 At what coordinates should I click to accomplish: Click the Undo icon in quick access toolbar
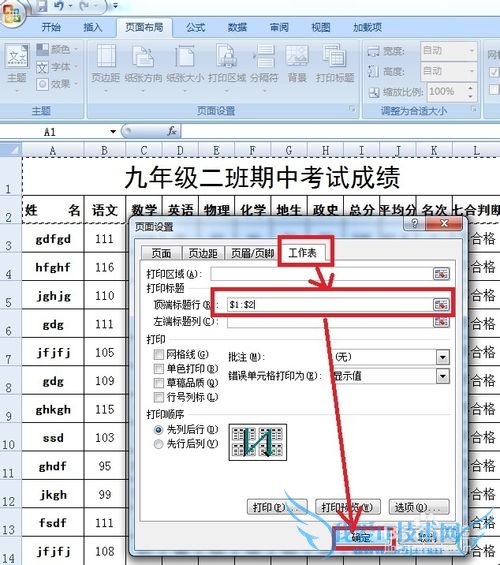59,6
